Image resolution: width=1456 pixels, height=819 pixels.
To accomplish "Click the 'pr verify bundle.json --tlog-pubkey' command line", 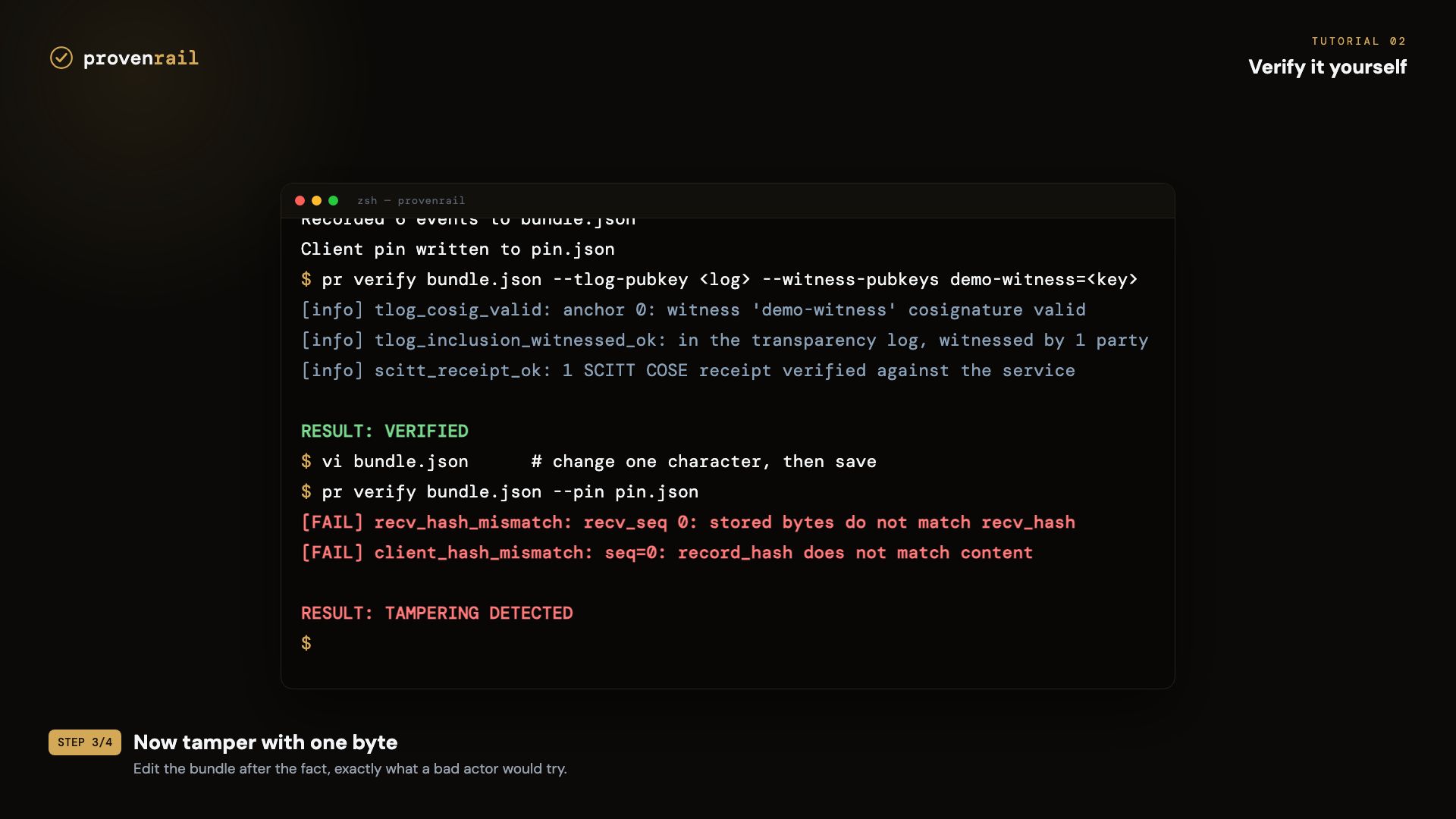I will (x=719, y=280).
